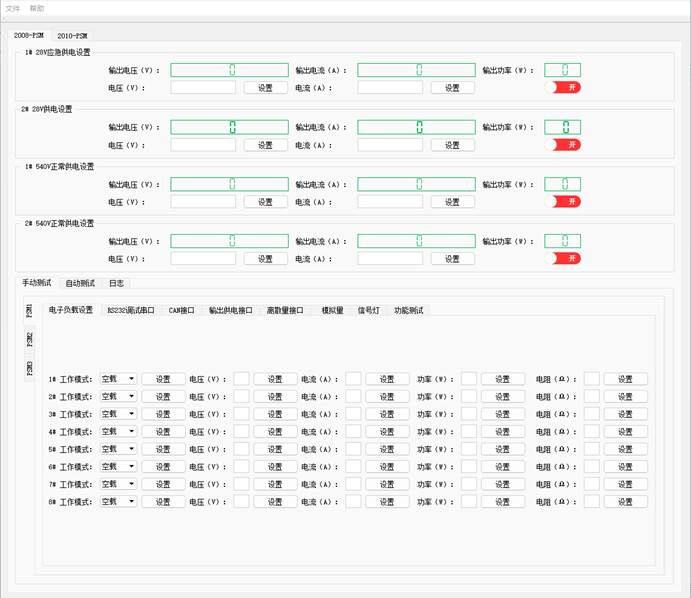Focus 电压 (V) input in 2# 540V正常供电设置
The width and height of the screenshot is (691, 598).
[203, 258]
